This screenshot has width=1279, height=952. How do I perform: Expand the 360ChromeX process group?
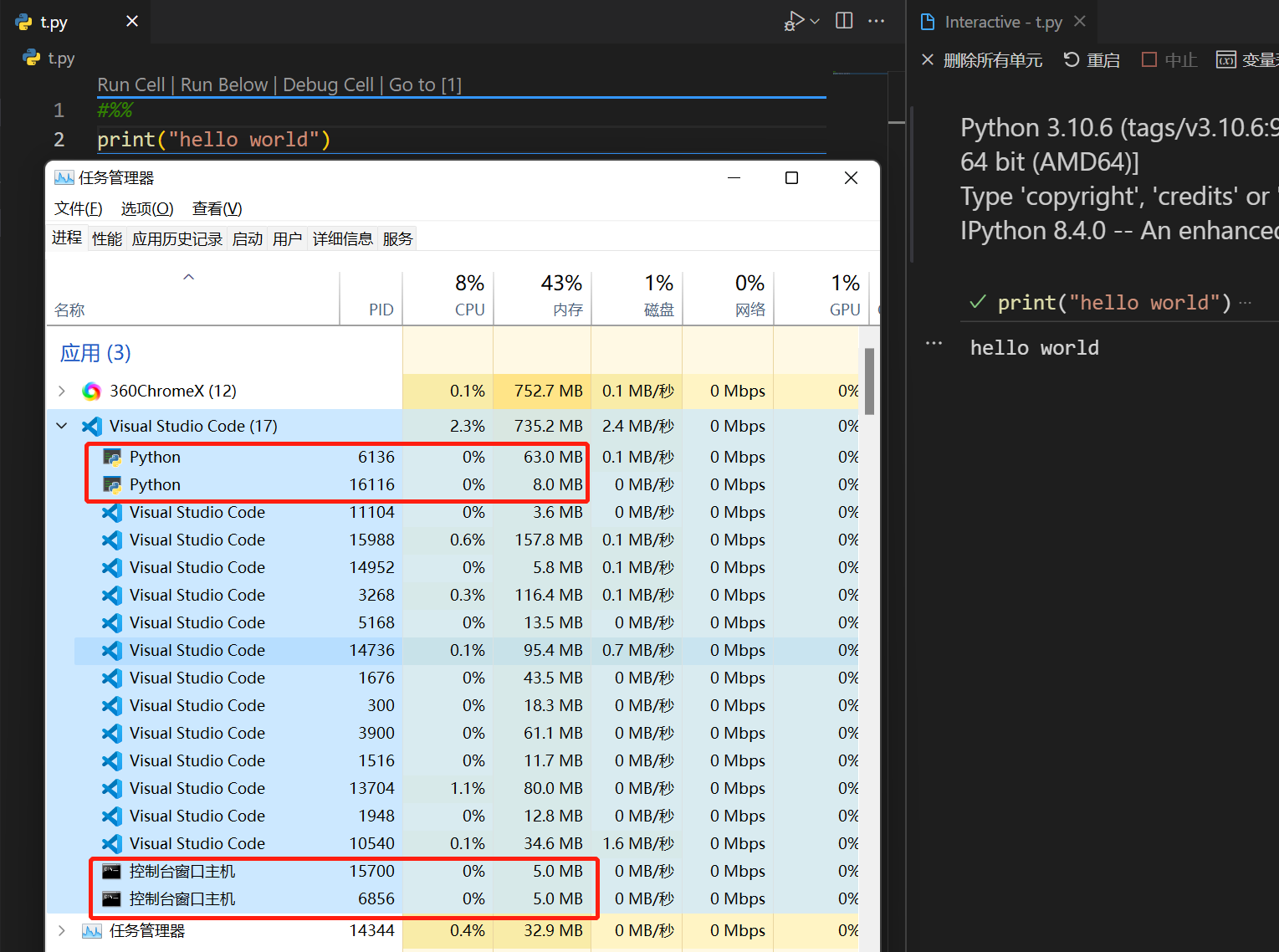pos(61,391)
